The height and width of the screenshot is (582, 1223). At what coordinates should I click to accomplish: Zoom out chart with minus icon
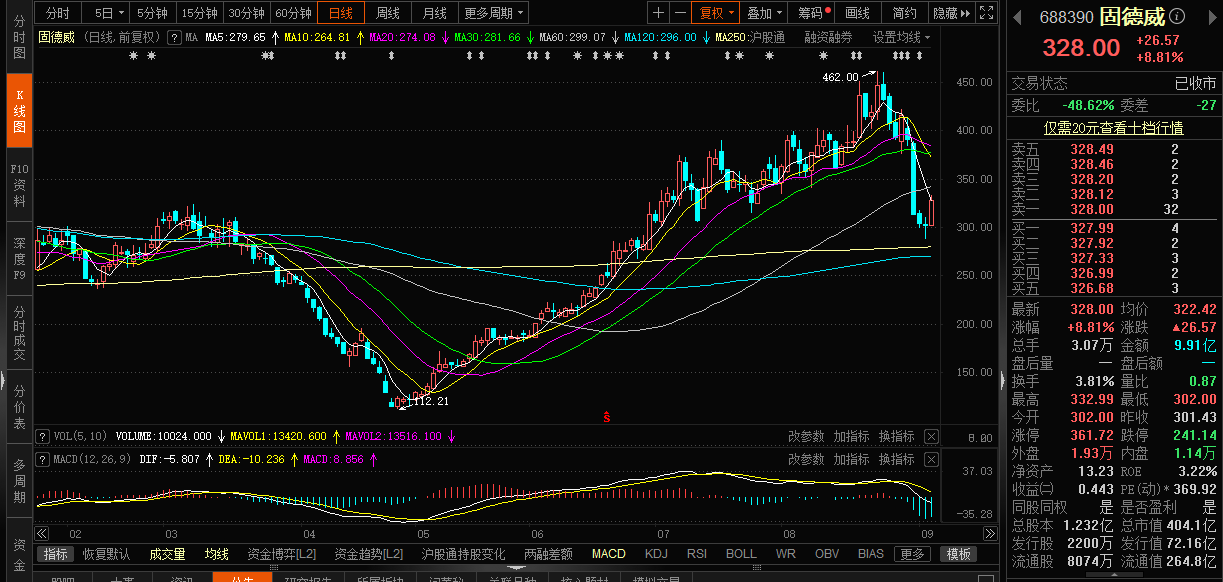point(681,13)
